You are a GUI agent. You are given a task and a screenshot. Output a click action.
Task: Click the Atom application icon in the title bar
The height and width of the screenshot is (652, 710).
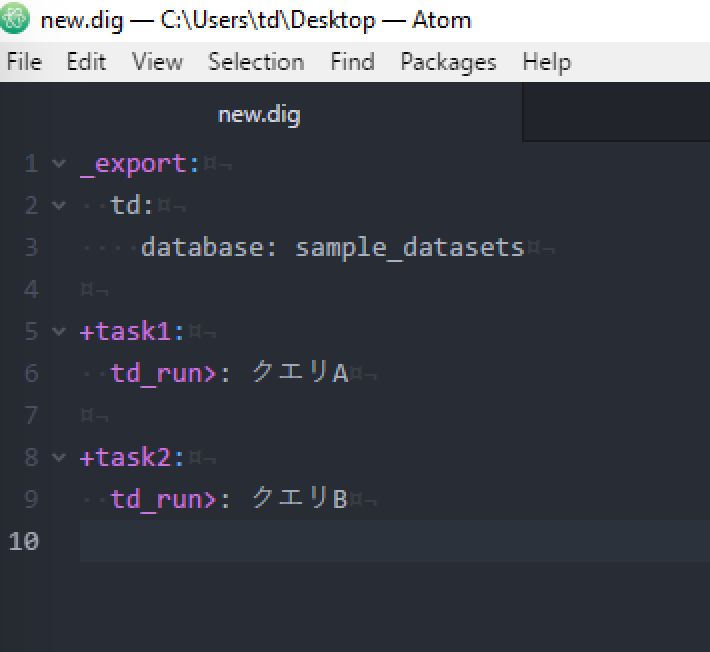tap(14, 19)
